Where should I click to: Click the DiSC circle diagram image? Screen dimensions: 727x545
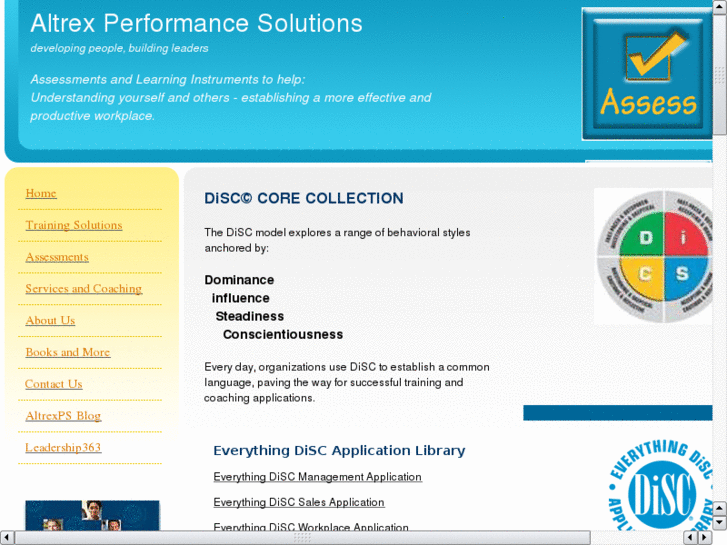pyautogui.click(x=653, y=256)
